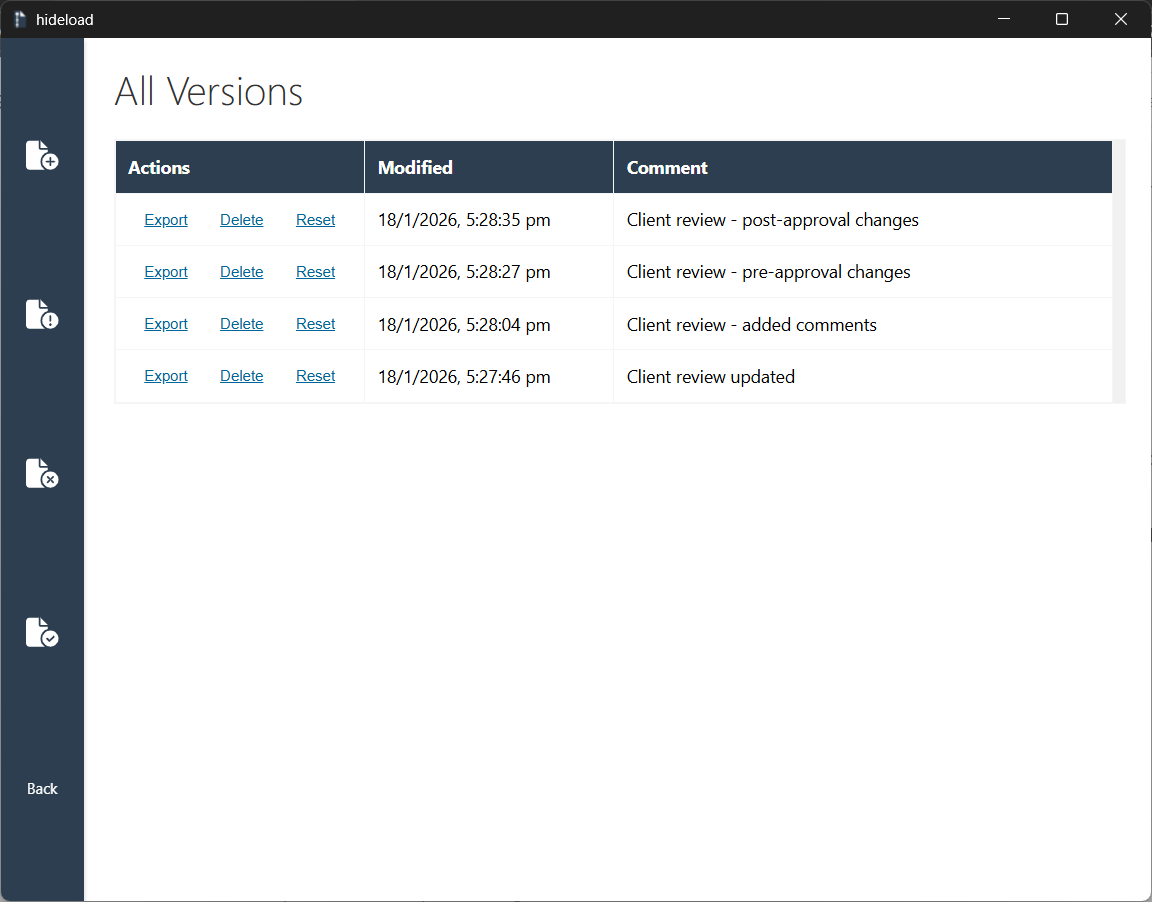
Task: Export the post-approval changes version
Action: pyautogui.click(x=166, y=220)
